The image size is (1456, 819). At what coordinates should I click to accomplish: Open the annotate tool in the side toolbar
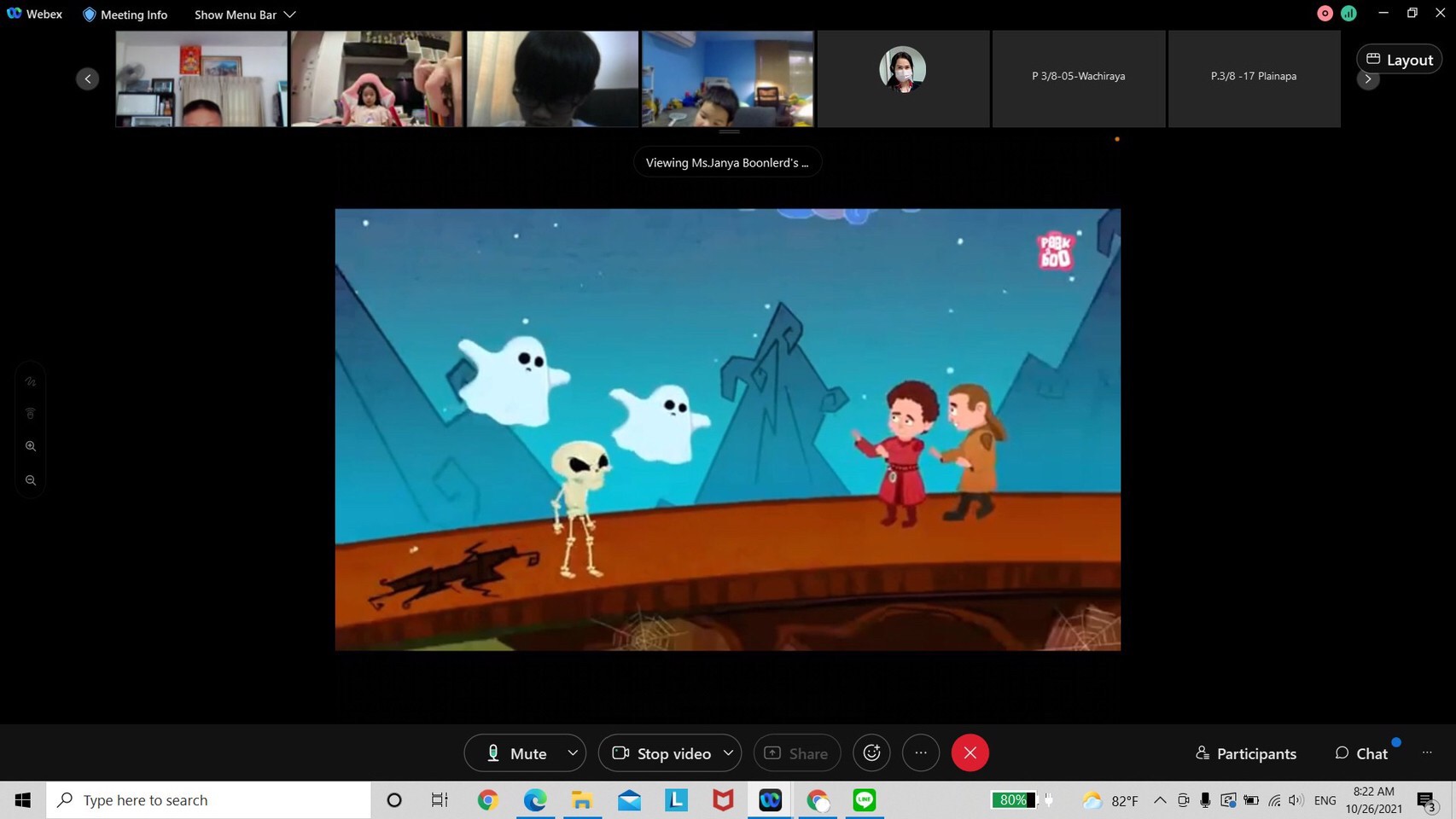31,381
